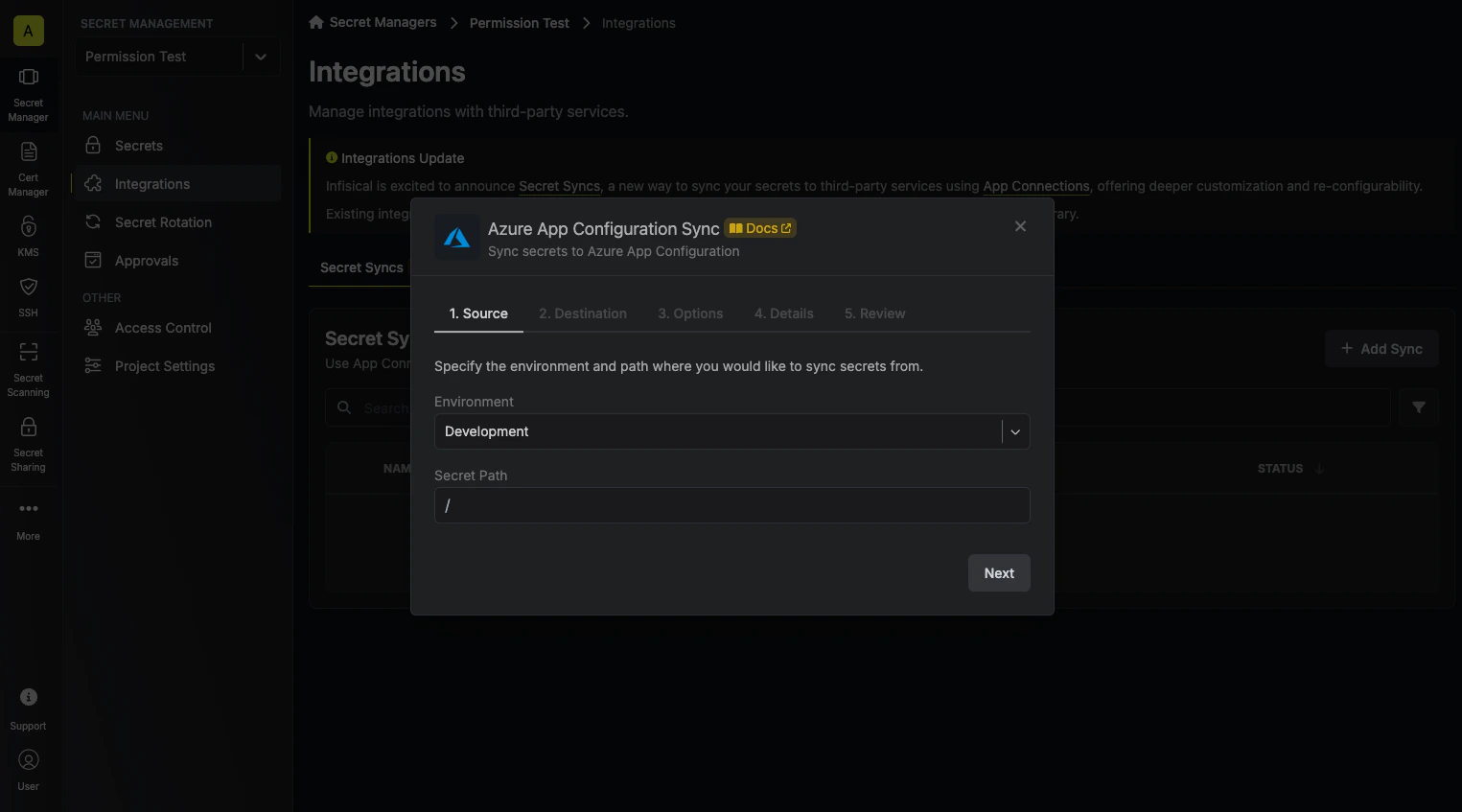Expand the Permission Test project dropdown
The height and width of the screenshot is (812, 1462).
click(261, 57)
